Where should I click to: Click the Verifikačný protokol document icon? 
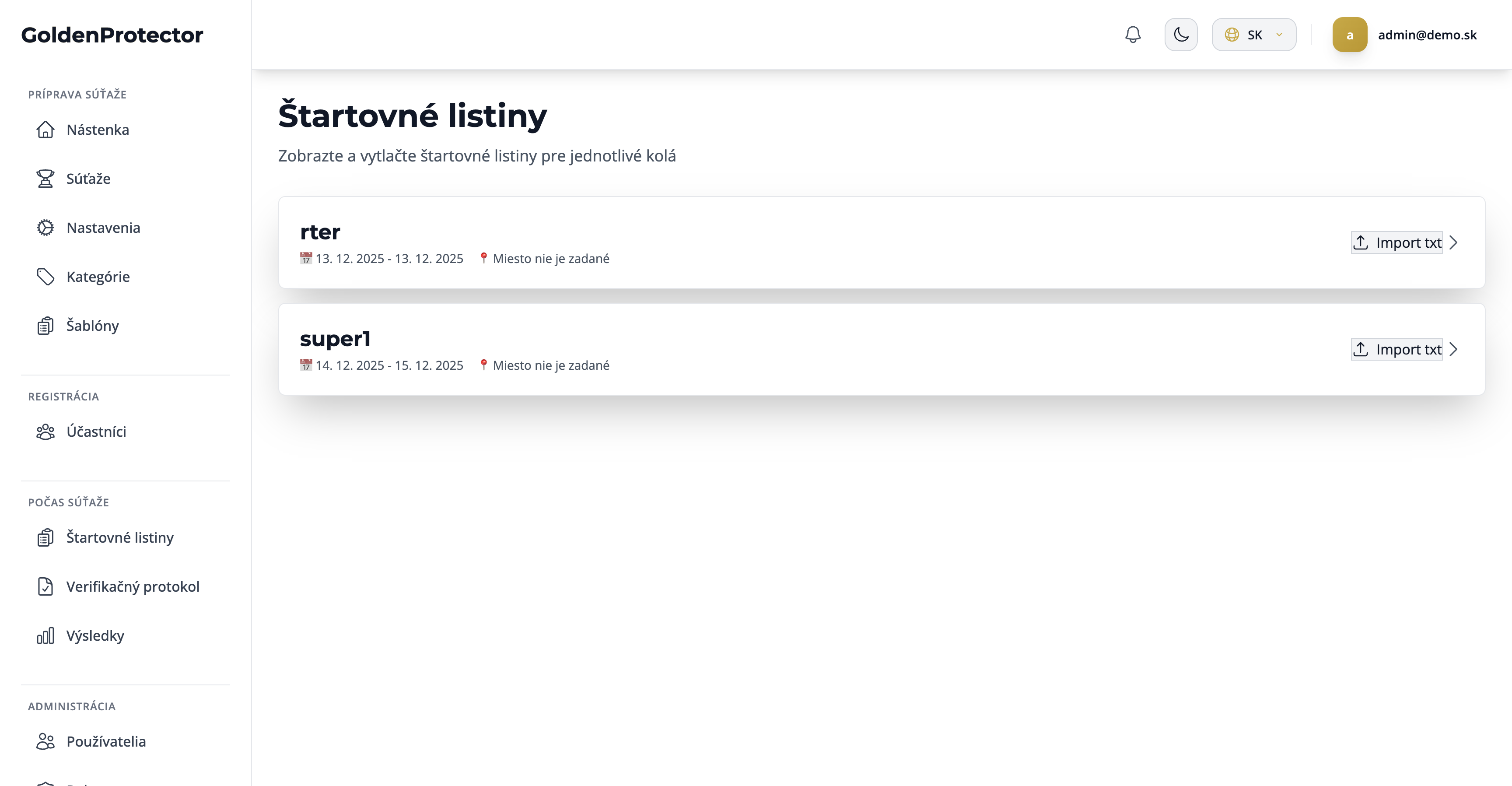[x=45, y=586]
